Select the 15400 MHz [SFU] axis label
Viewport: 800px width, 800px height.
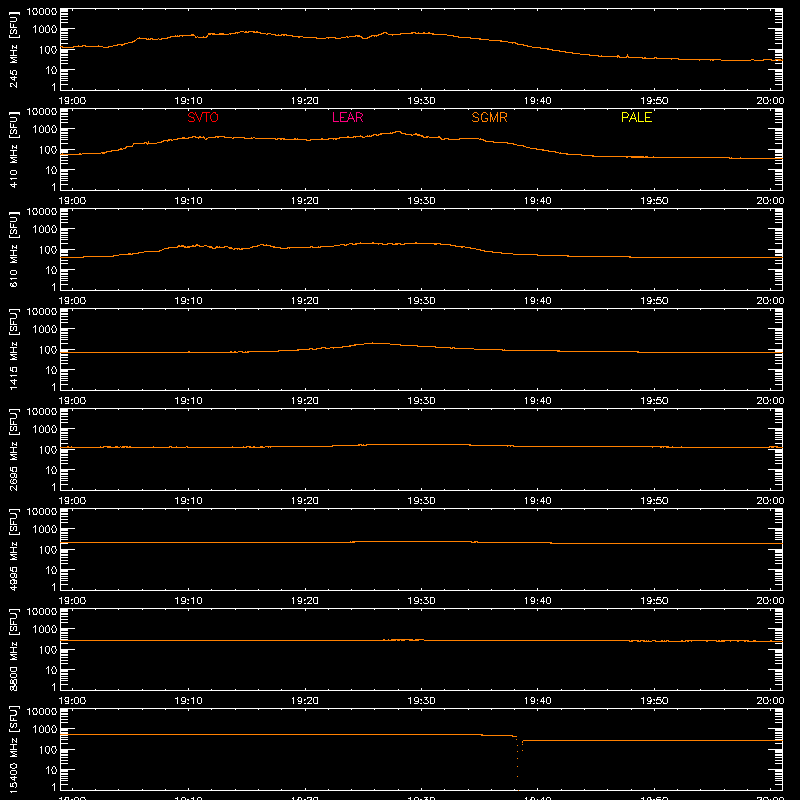click(x=14, y=749)
